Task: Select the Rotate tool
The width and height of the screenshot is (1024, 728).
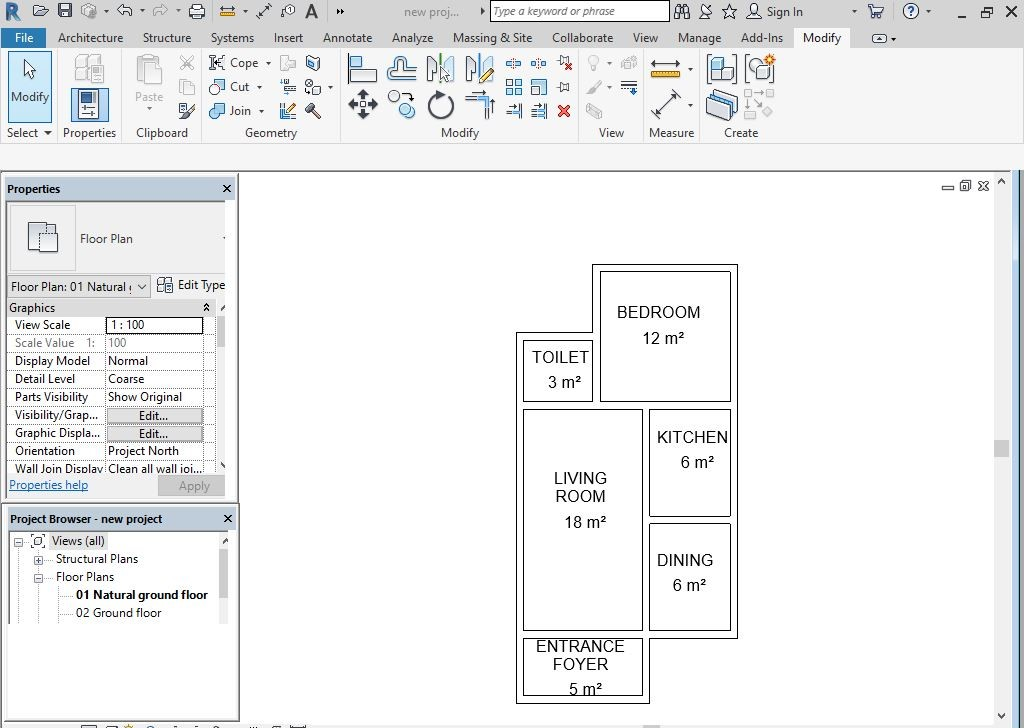Action: point(441,104)
